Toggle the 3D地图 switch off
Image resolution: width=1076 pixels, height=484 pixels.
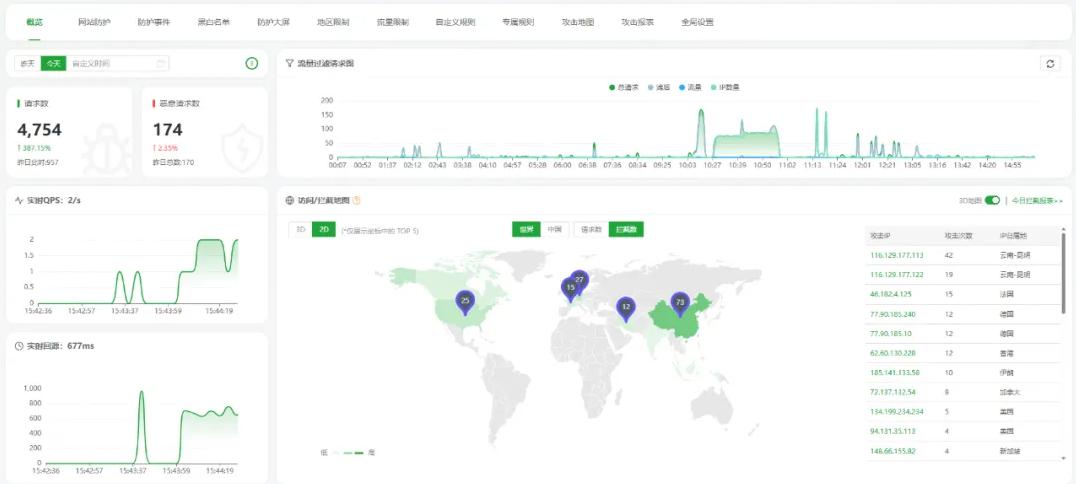click(x=992, y=200)
